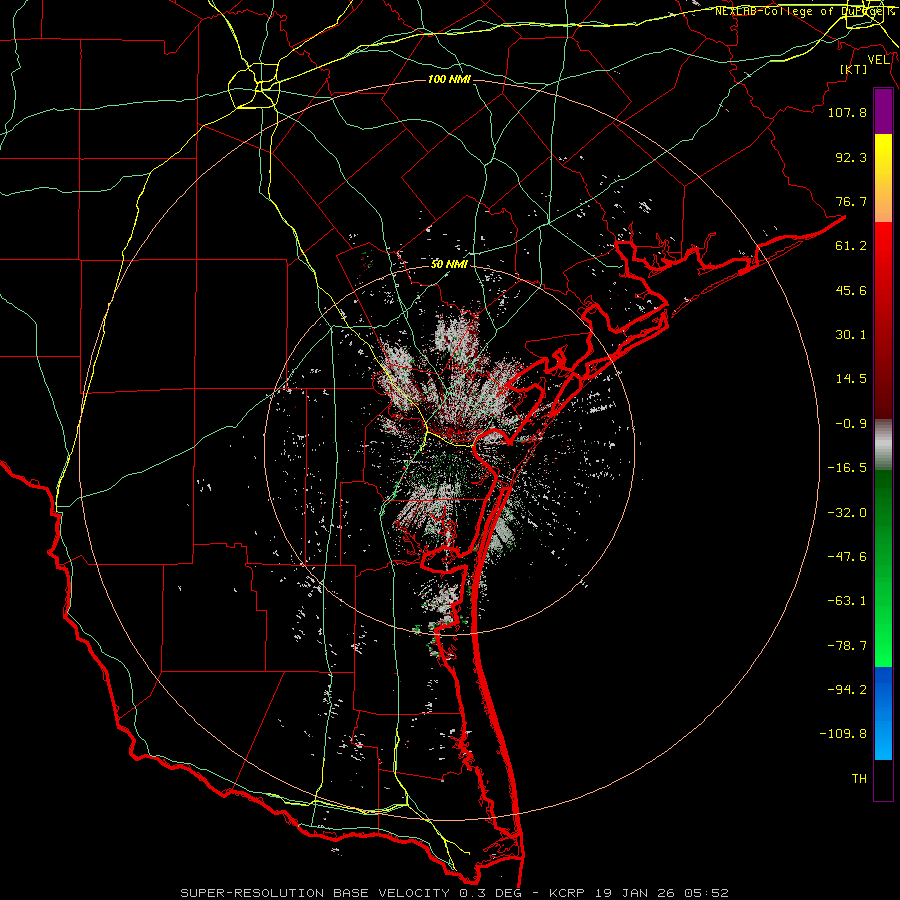Select the -63.1 legend value
The width and height of the screenshot is (900, 900).
click(847, 601)
